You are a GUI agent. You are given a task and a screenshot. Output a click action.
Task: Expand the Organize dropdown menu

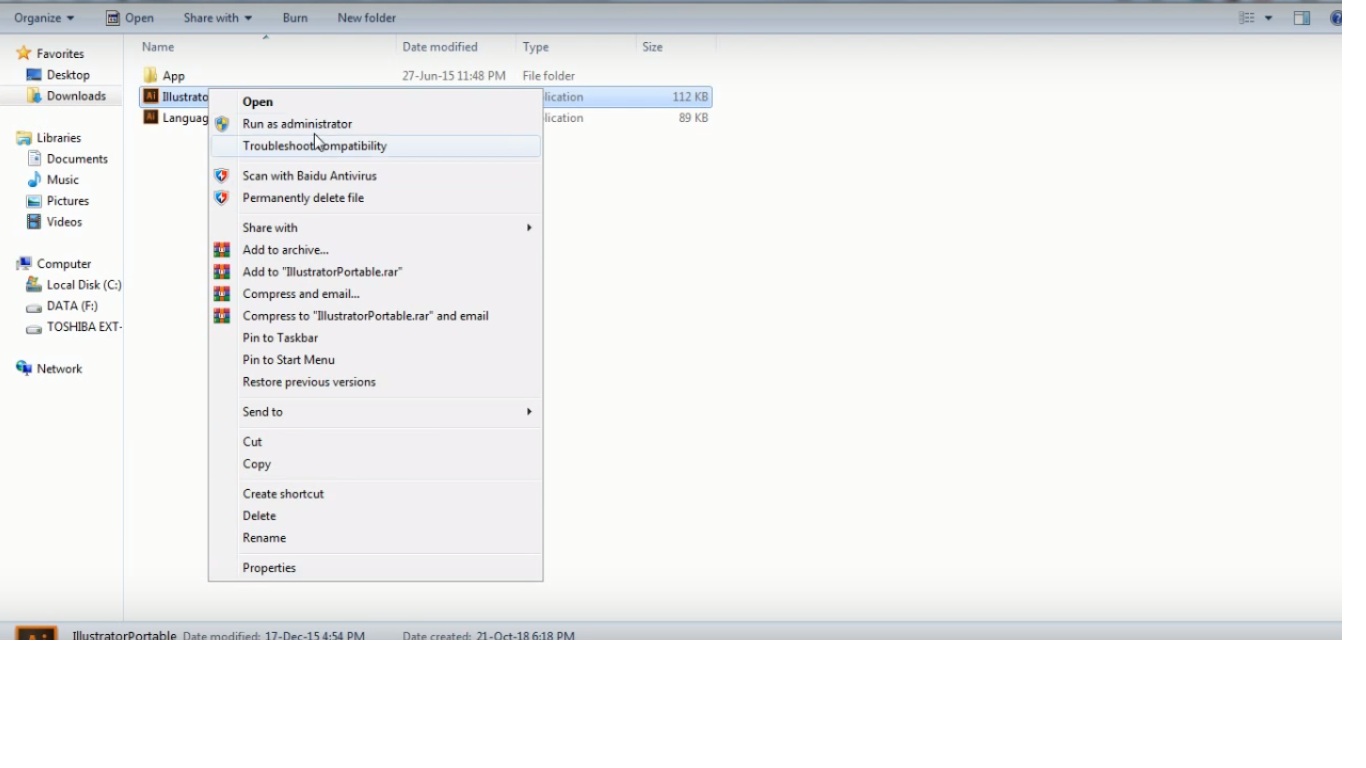[44, 18]
